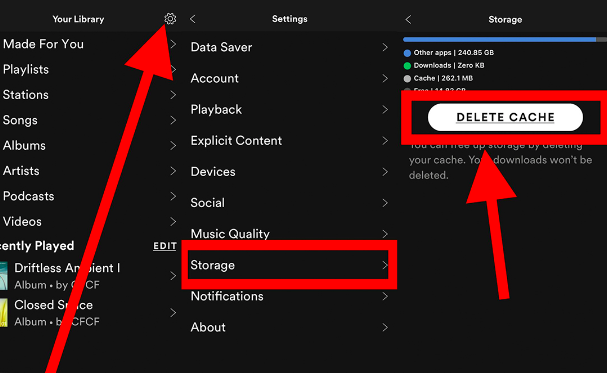Image resolution: width=607 pixels, height=373 pixels.
Task: Expand chevron beside Closed Space album
Action: (173, 313)
